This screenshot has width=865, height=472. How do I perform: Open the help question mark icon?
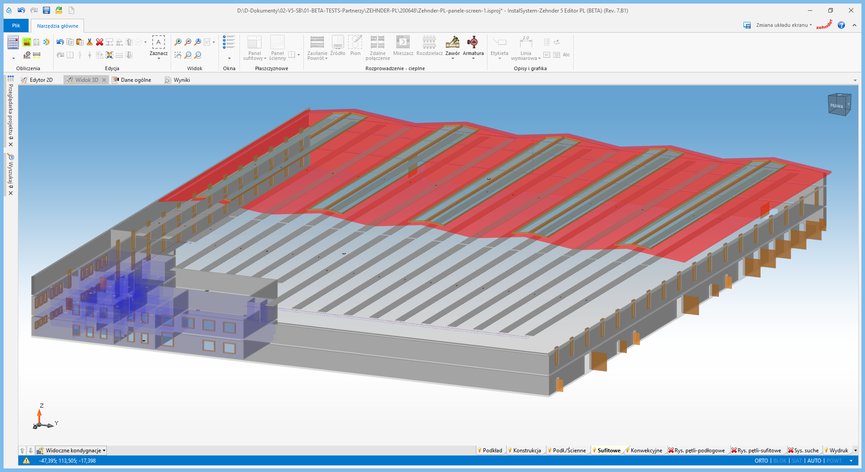click(x=841, y=24)
